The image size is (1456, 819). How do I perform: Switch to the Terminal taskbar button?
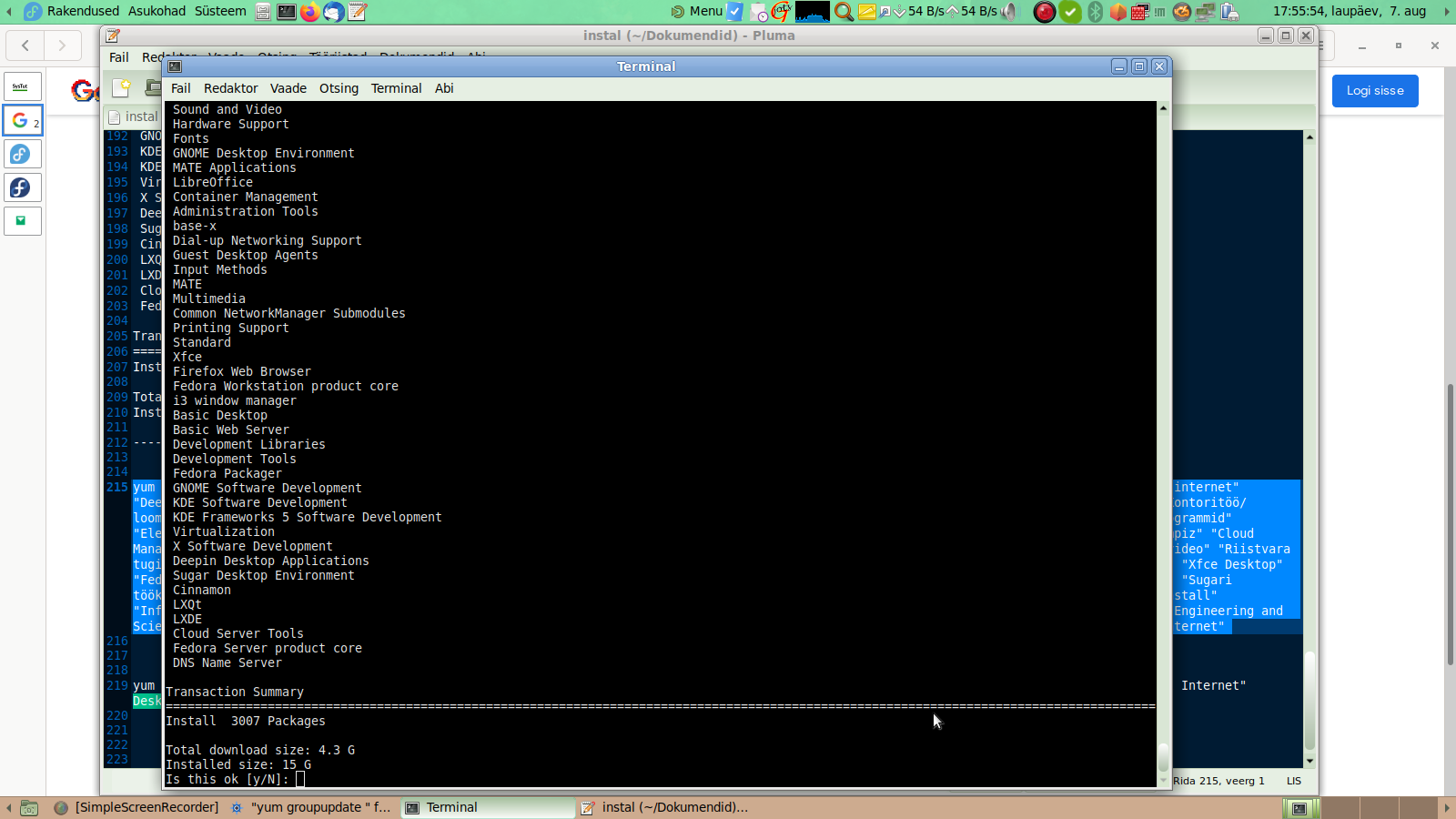[488, 807]
